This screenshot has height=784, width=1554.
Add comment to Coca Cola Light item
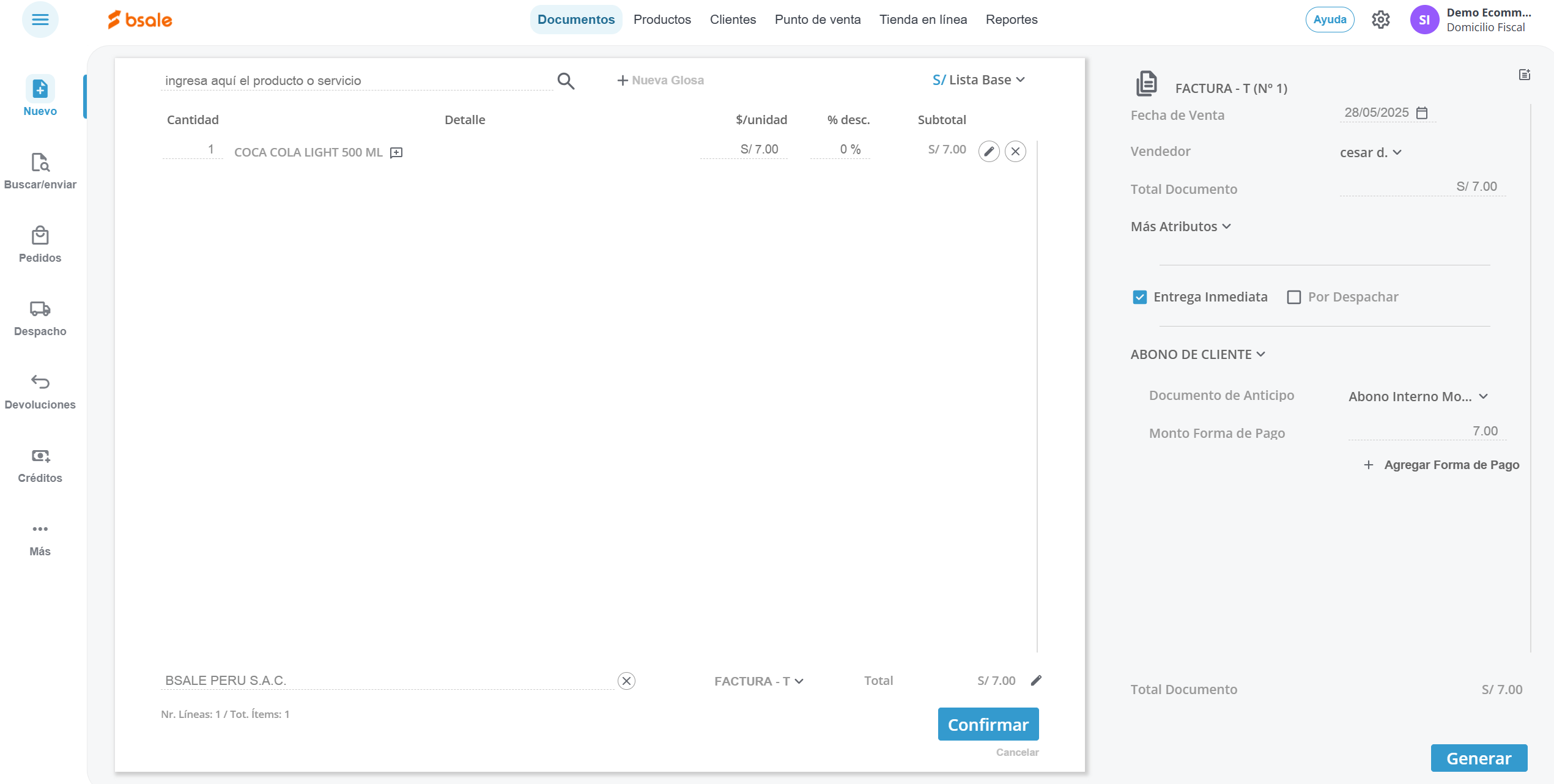396,152
